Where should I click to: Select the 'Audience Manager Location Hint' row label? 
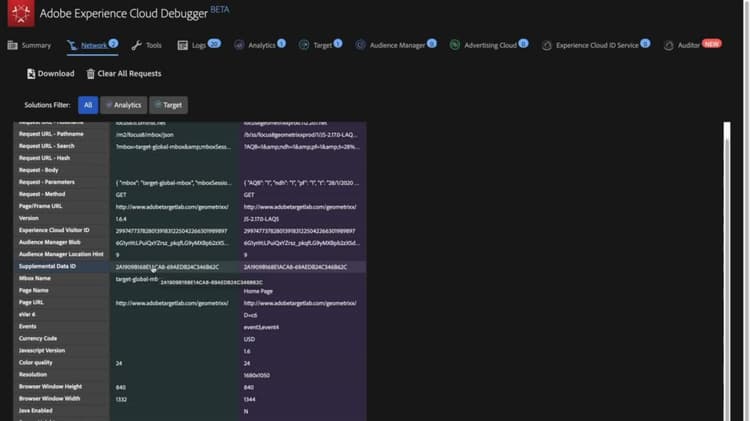pyautogui.click(x=61, y=254)
